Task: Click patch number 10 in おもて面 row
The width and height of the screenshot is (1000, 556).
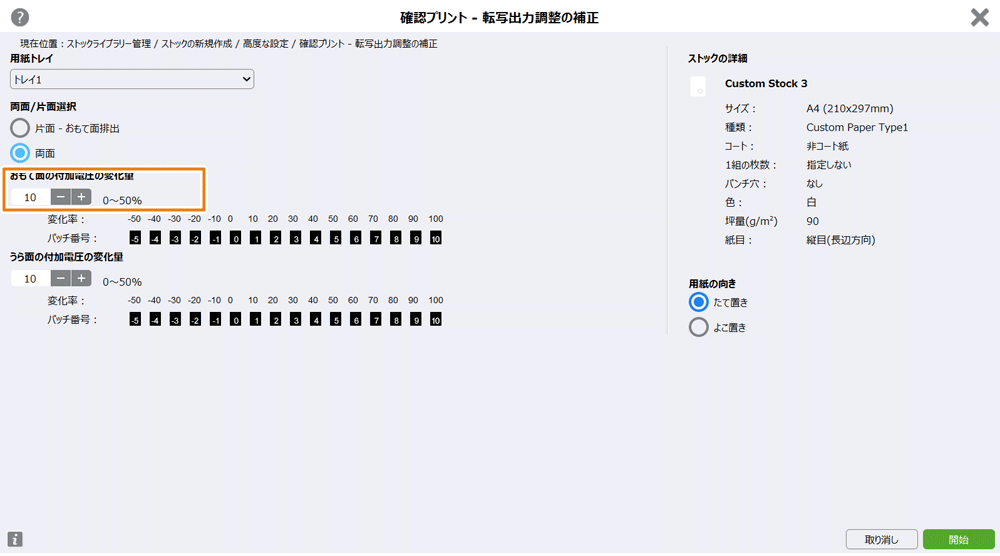Action: coord(435,238)
